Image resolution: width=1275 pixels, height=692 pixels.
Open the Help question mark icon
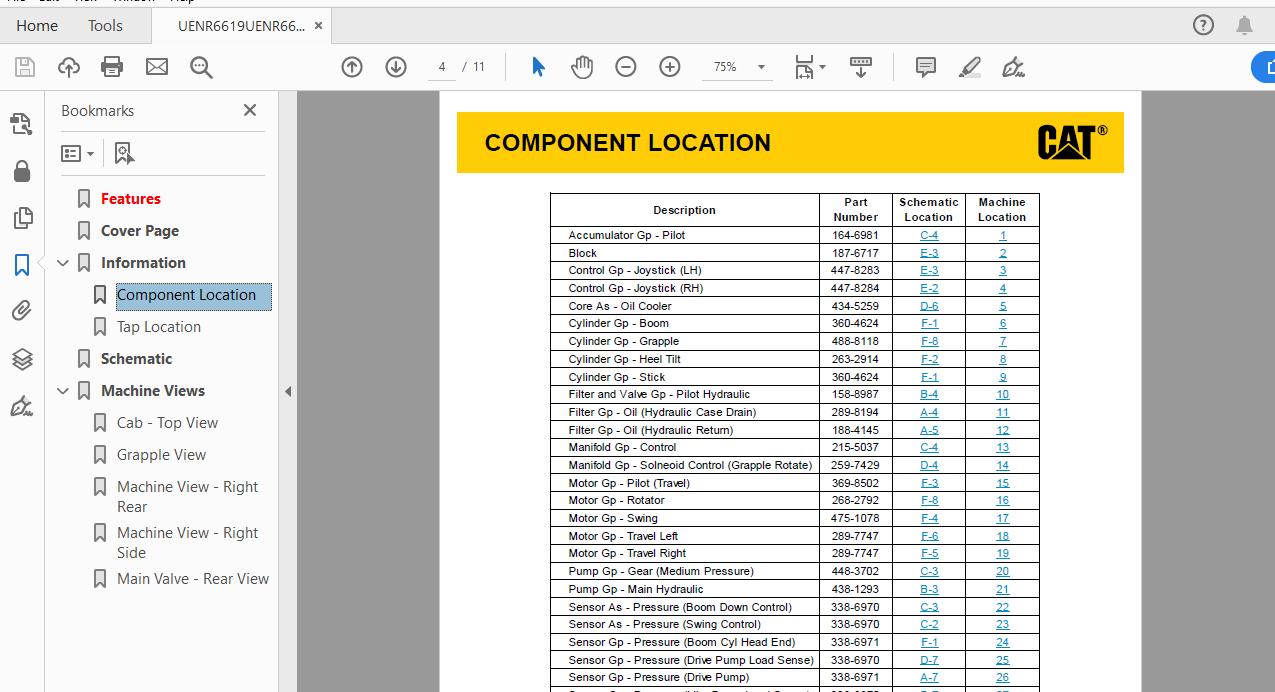tap(1204, 25)
